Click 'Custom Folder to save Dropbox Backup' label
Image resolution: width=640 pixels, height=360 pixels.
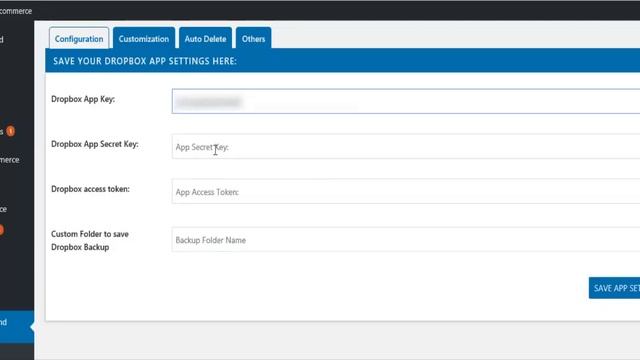click(x=90, y=240)
